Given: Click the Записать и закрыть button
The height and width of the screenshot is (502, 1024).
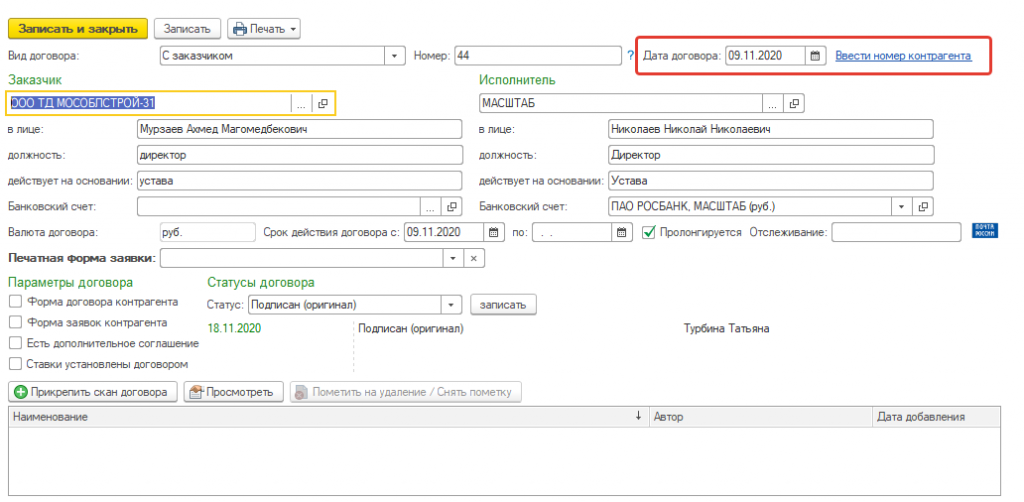Looking at the screenshot, I should pos(78,29).
